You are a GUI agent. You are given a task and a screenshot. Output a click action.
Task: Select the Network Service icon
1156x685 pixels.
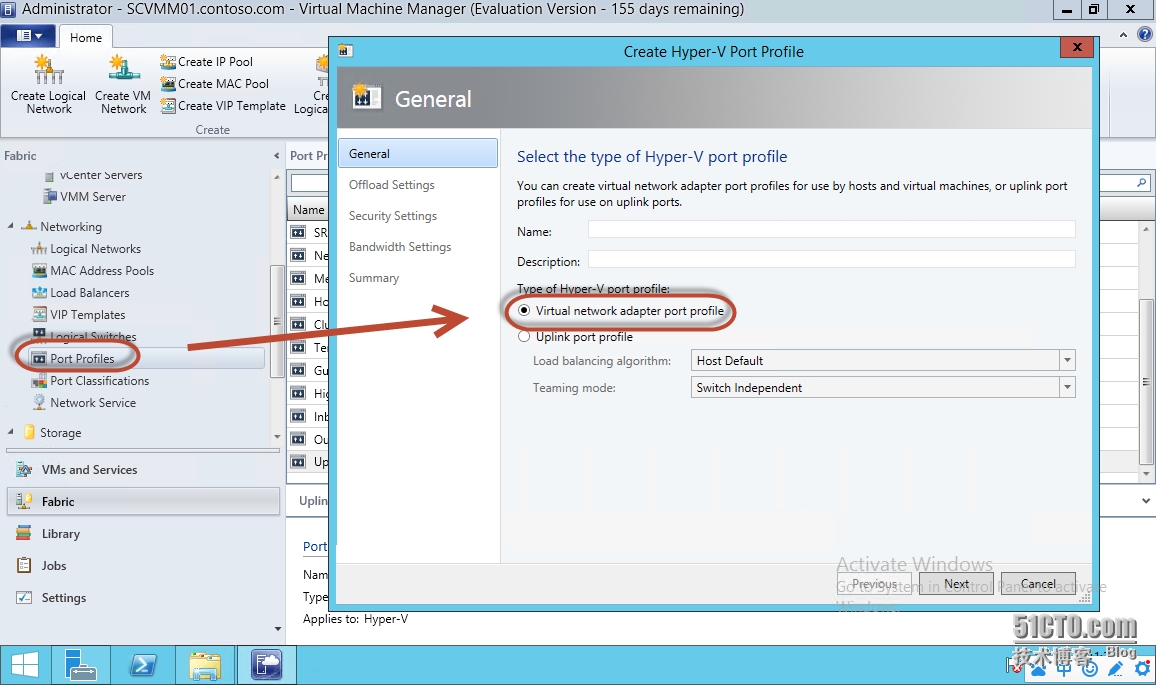click(39, 403)
